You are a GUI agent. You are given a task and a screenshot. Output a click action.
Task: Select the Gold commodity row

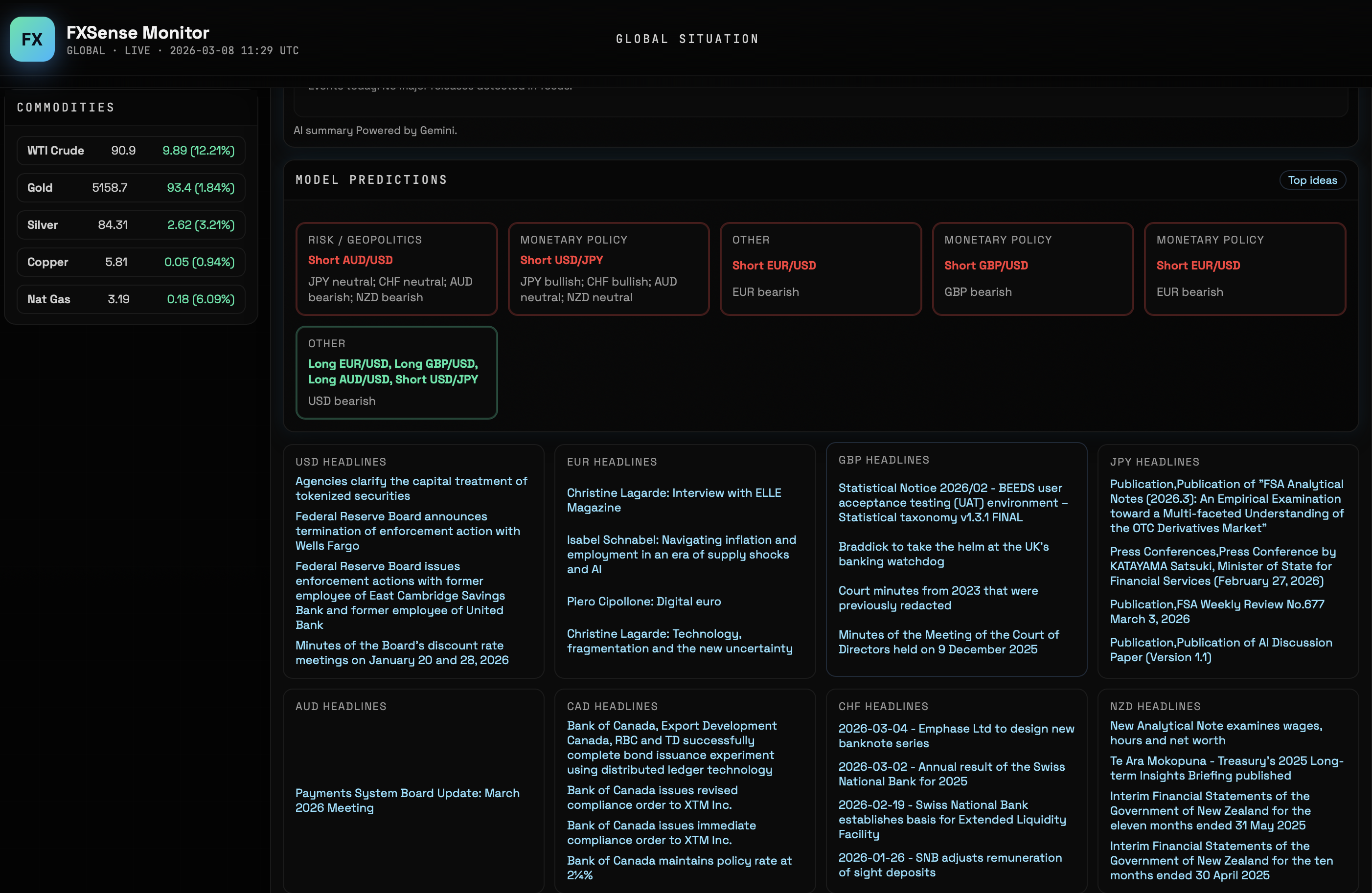(131, 188)
